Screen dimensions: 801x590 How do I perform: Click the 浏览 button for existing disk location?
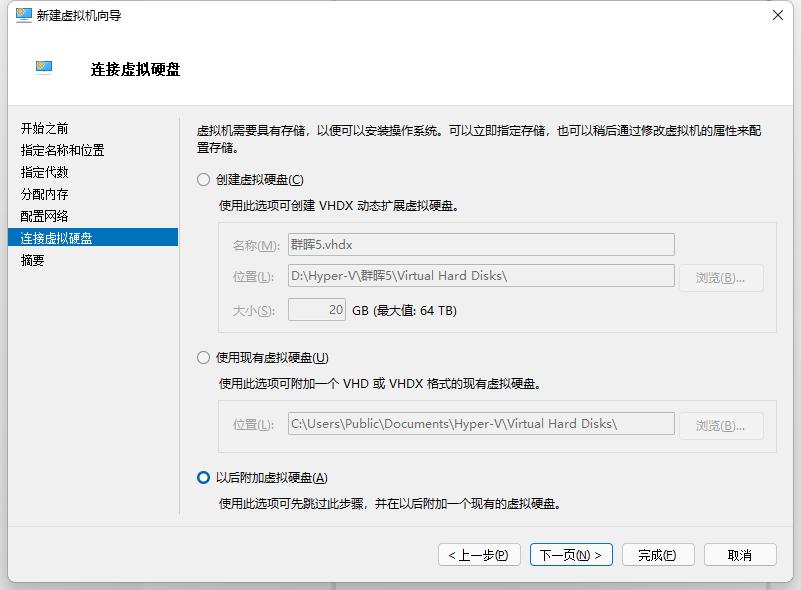click(722, 424)
